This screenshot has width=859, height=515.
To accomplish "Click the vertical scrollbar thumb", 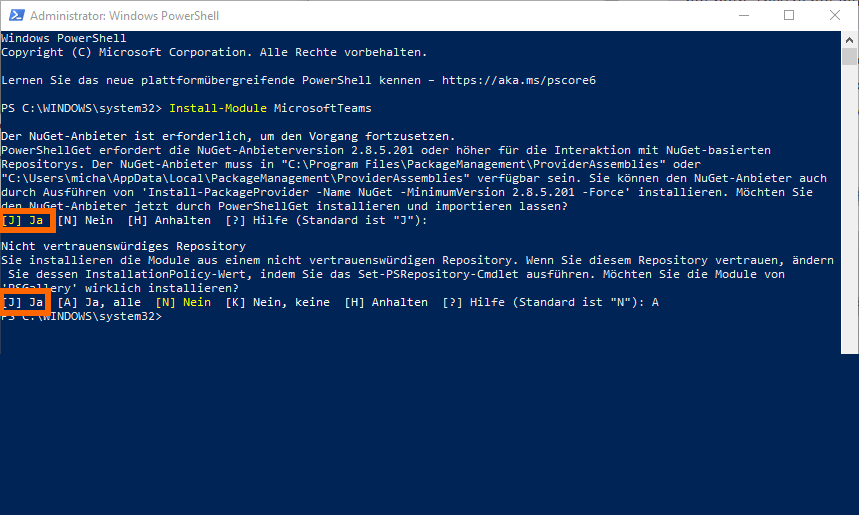I will tap(849, 56).
